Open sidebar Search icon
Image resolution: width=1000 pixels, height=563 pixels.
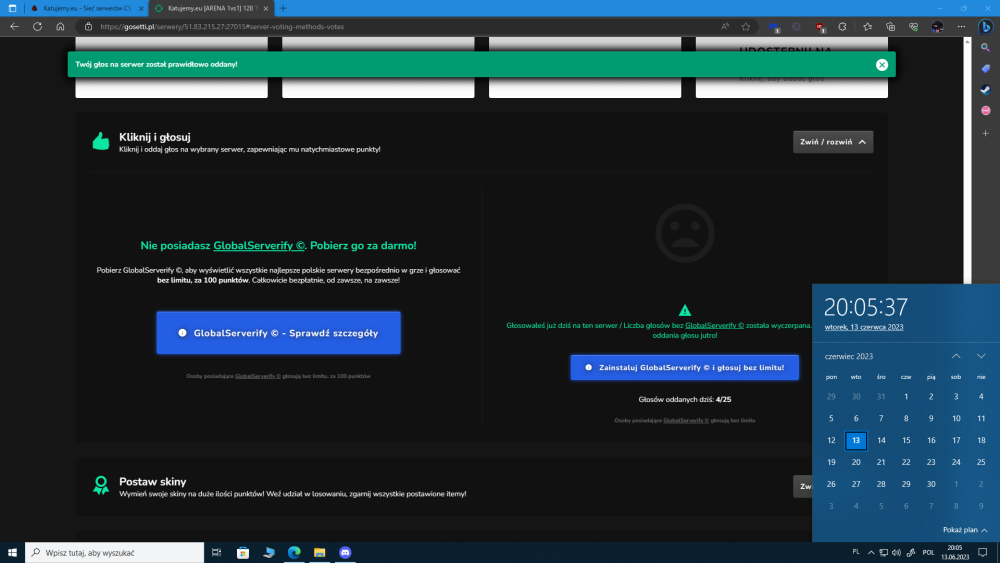click(985, 48)
